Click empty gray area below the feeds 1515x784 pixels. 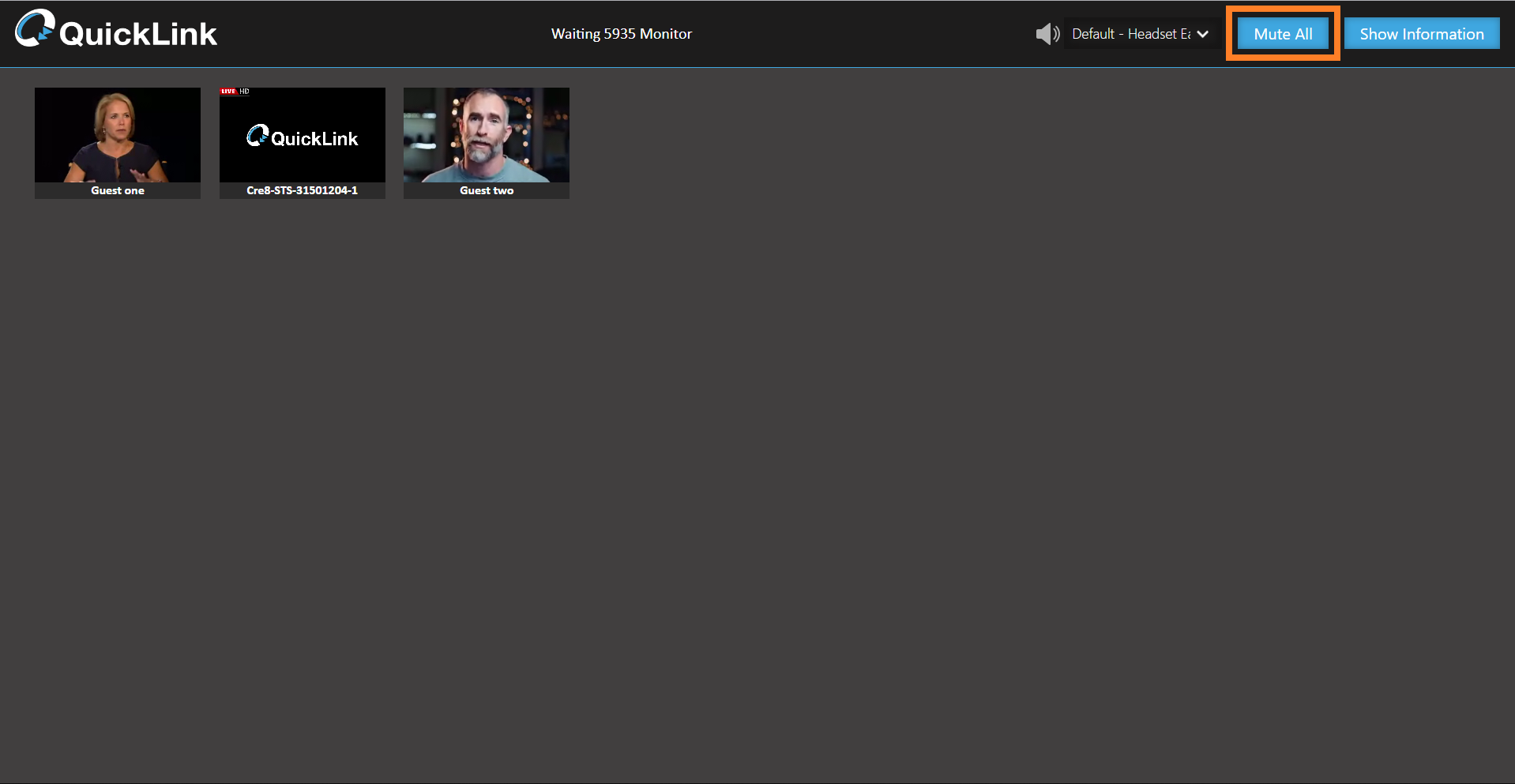pyautogui.click(x=757, y=474)
